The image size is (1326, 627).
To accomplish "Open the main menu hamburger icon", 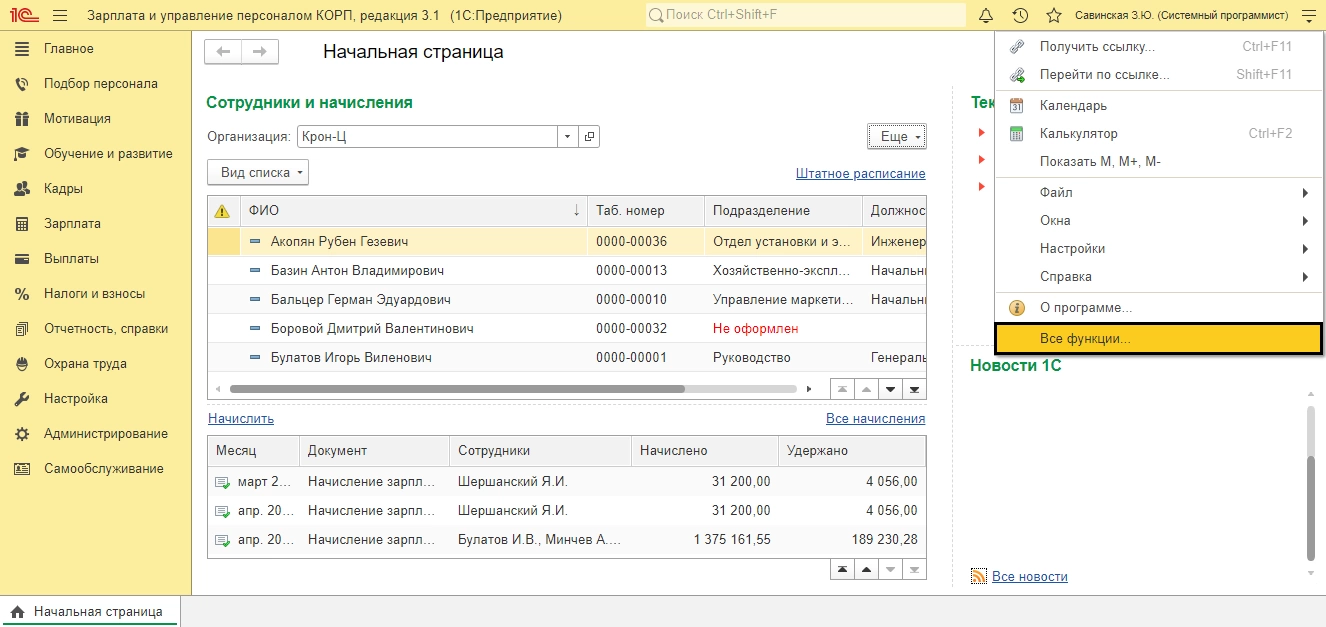I will point(1309,16).
